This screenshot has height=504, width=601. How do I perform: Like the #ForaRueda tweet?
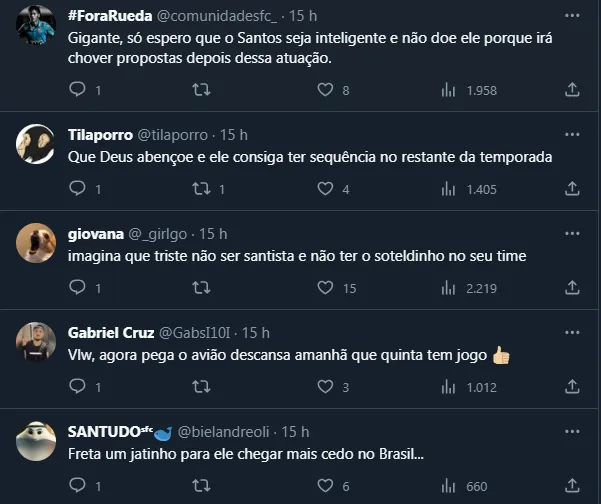324,90
